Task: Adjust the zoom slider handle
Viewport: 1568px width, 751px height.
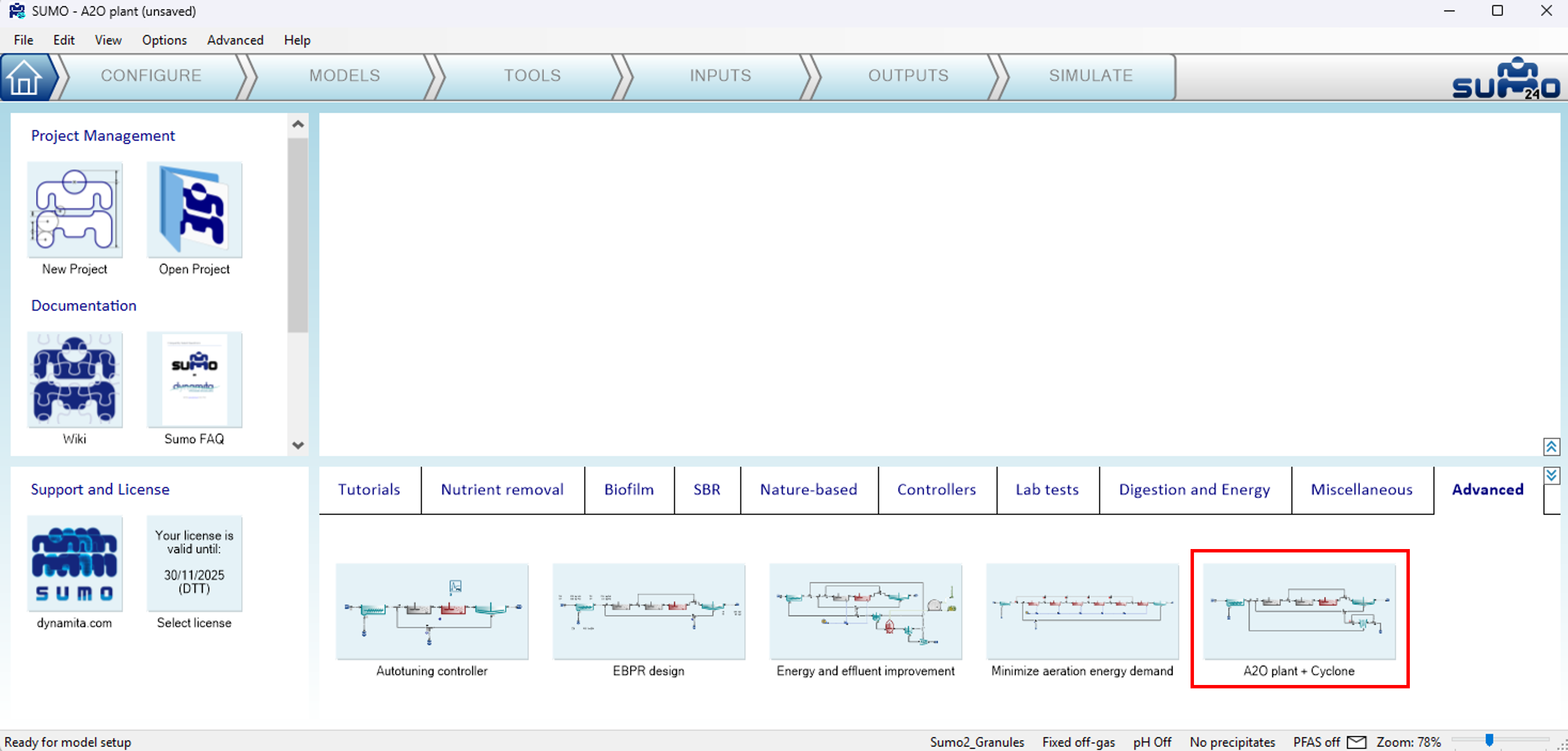Action: 1489,740
